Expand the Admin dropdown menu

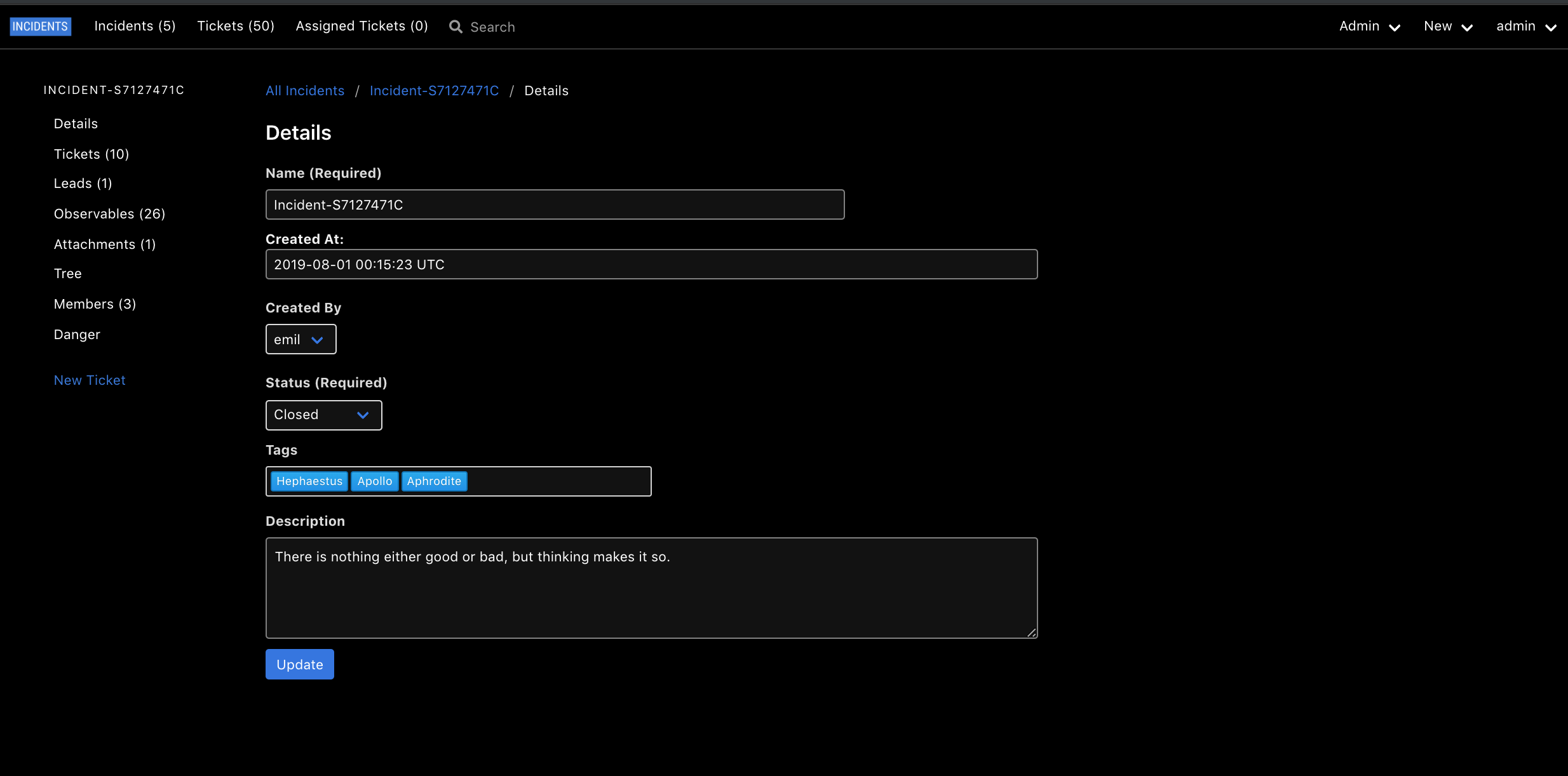tap(1370, 26)
